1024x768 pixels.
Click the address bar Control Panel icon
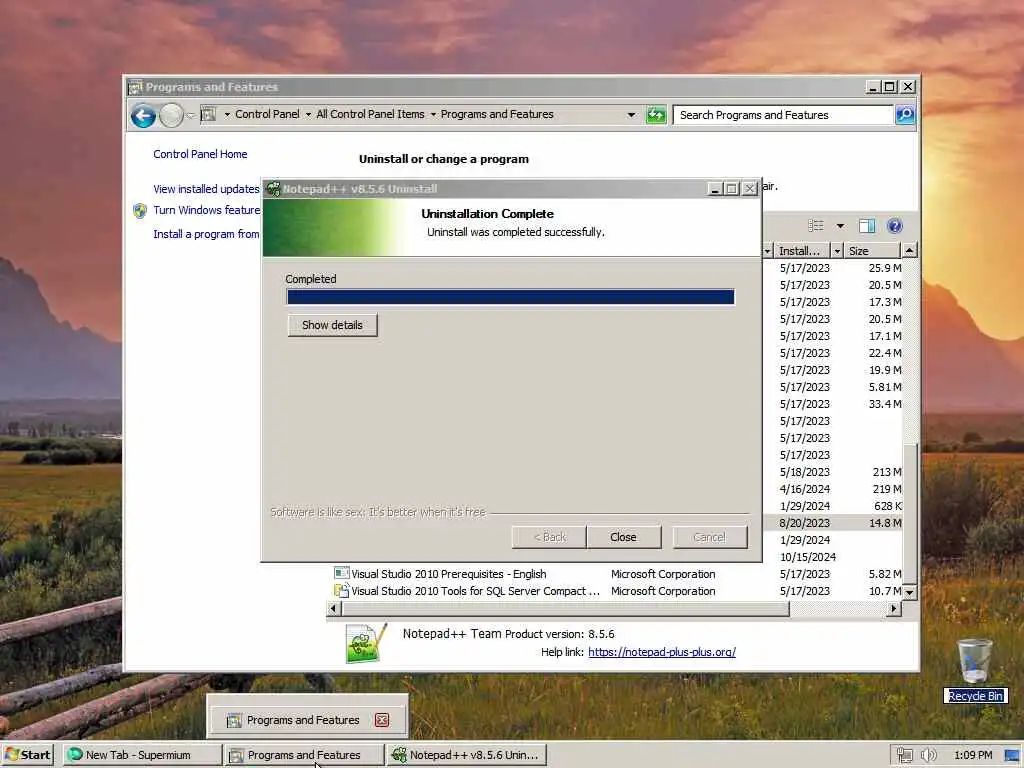tap(208, 114)
